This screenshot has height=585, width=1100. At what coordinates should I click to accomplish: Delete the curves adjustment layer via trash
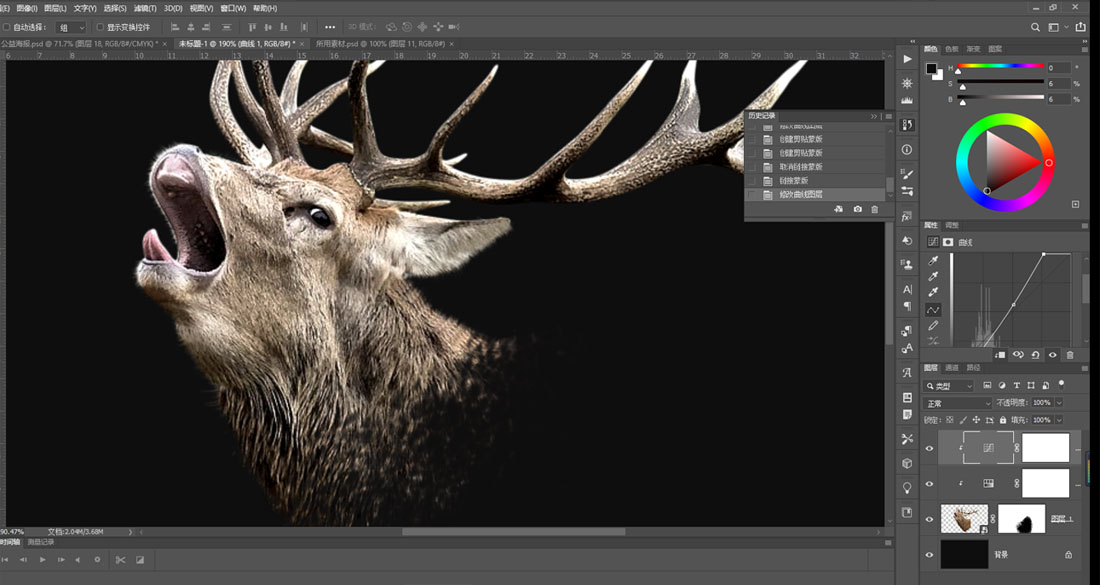[1070, 355]
